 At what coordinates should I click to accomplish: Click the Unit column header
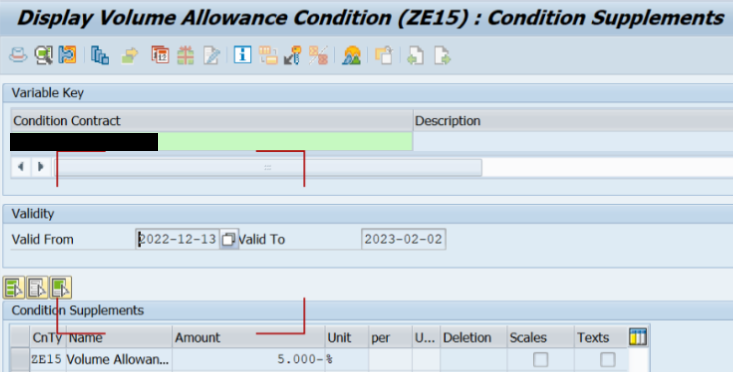click(x=346, y=337)
